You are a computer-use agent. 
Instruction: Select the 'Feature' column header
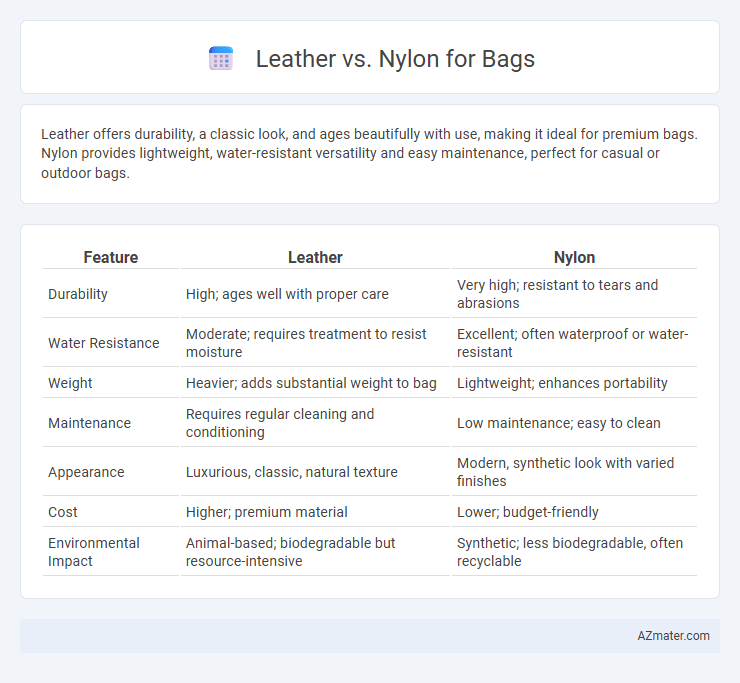[x=111, y=257]
